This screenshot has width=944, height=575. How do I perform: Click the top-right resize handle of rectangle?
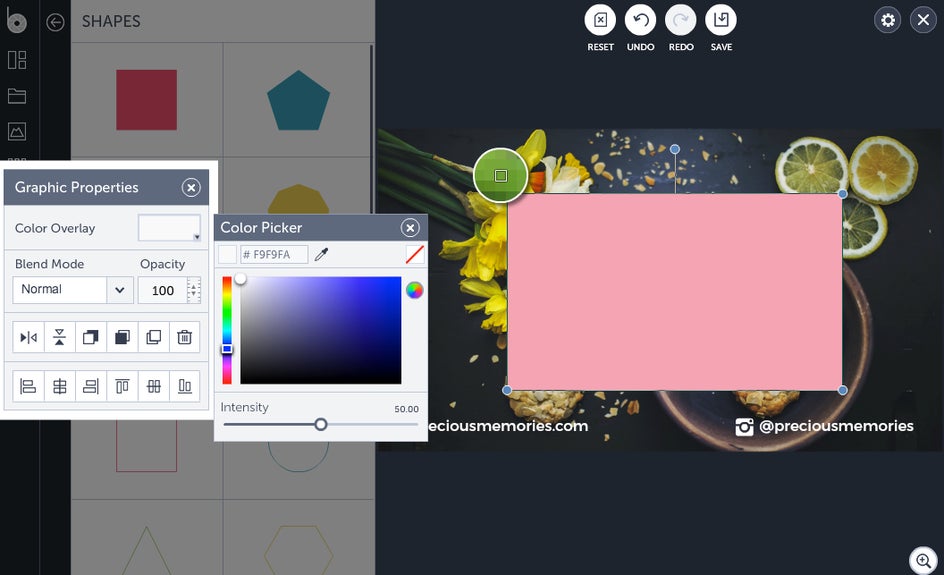[x=842, y=194]
